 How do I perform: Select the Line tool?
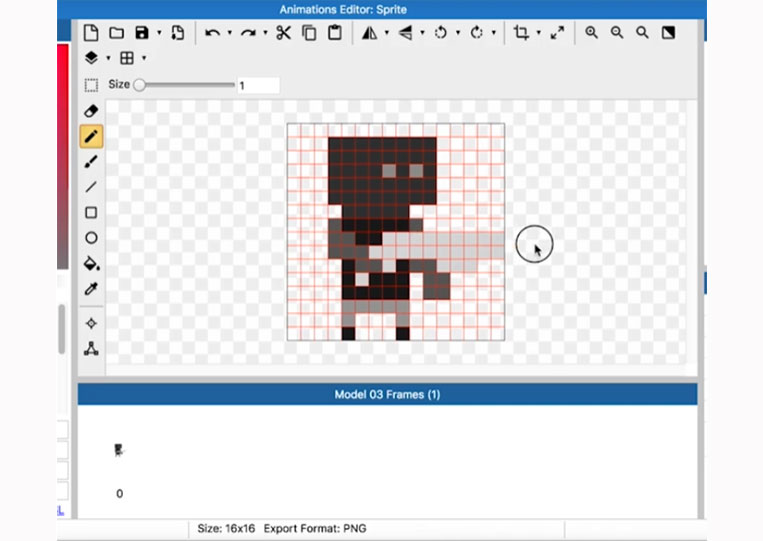coord(91,187)
